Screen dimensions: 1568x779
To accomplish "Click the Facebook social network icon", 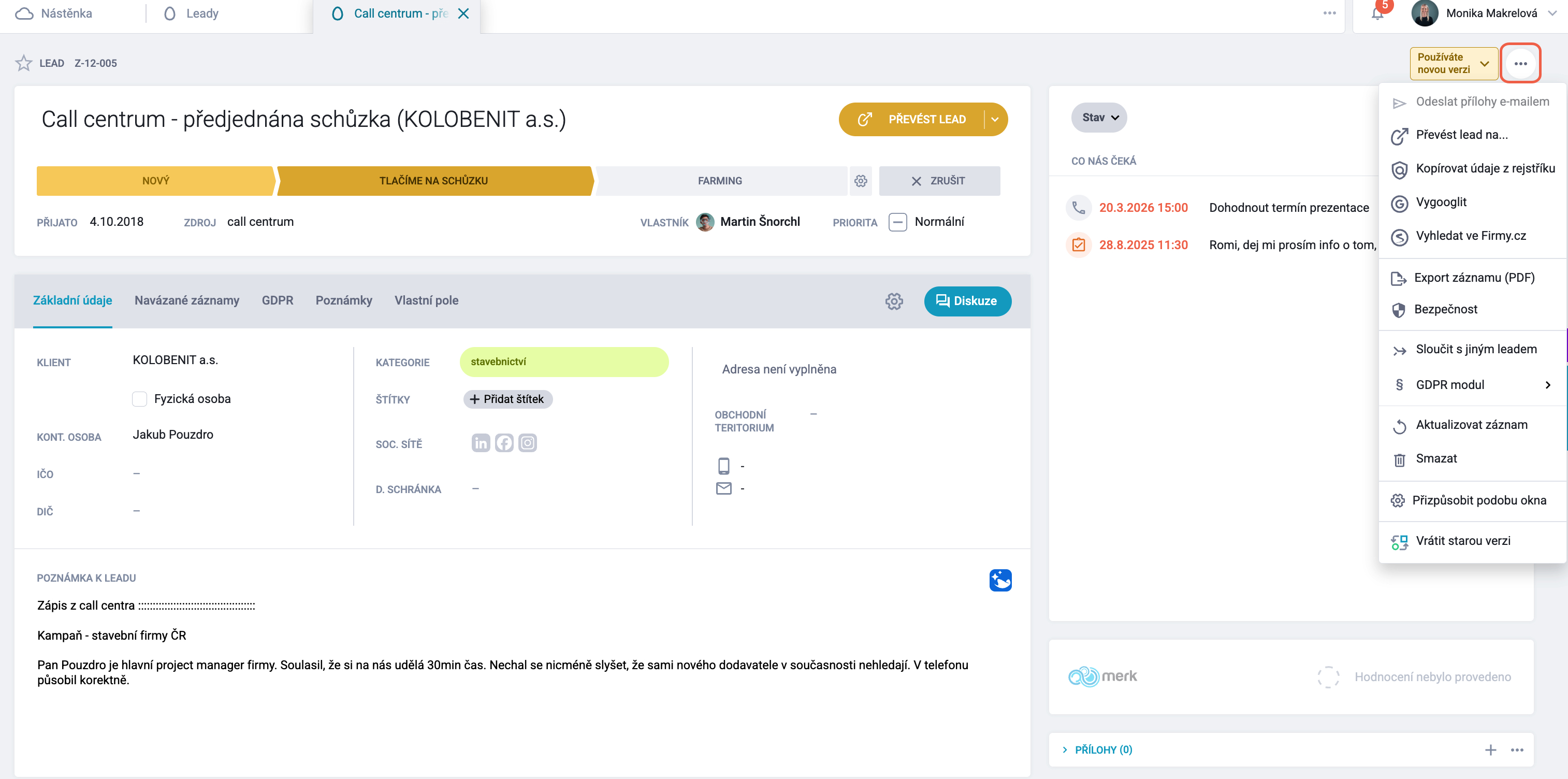I will pos(504,443).
